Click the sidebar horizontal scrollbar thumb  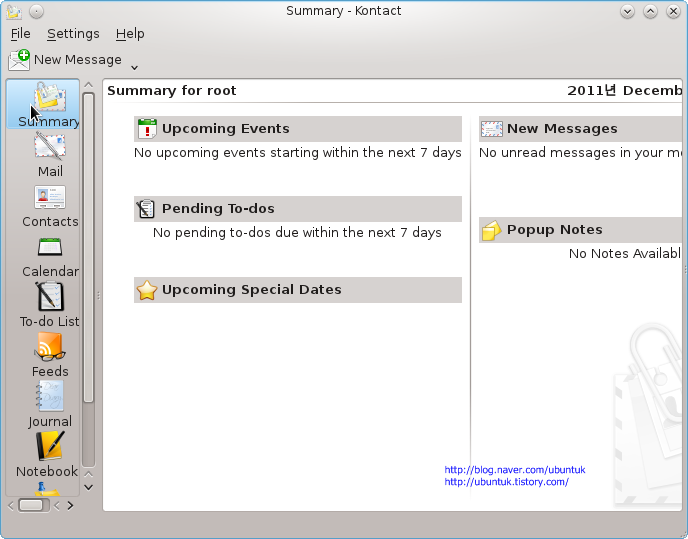(x=32, y=506)
